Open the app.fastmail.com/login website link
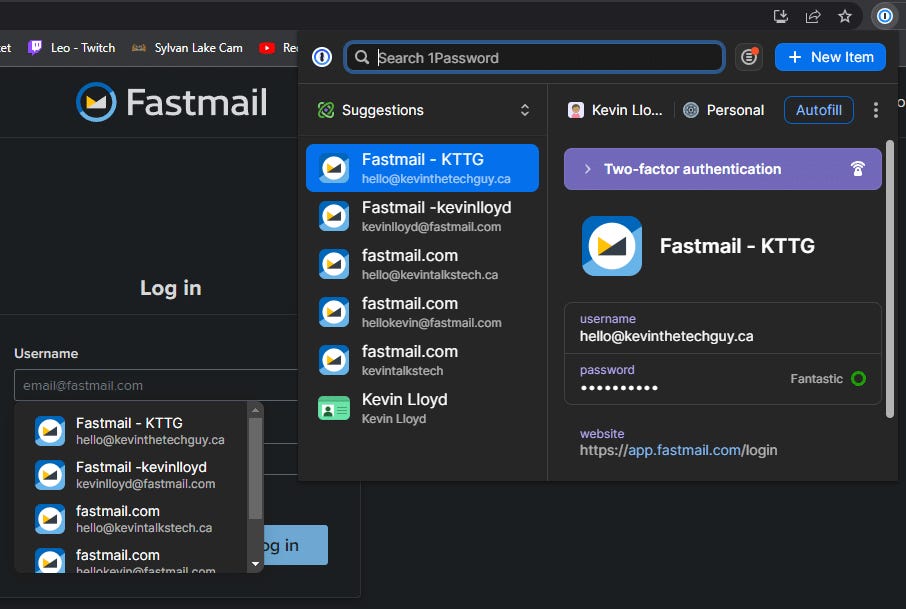Image resolution: width=906 pixels, height=609 pixels. 678,450
